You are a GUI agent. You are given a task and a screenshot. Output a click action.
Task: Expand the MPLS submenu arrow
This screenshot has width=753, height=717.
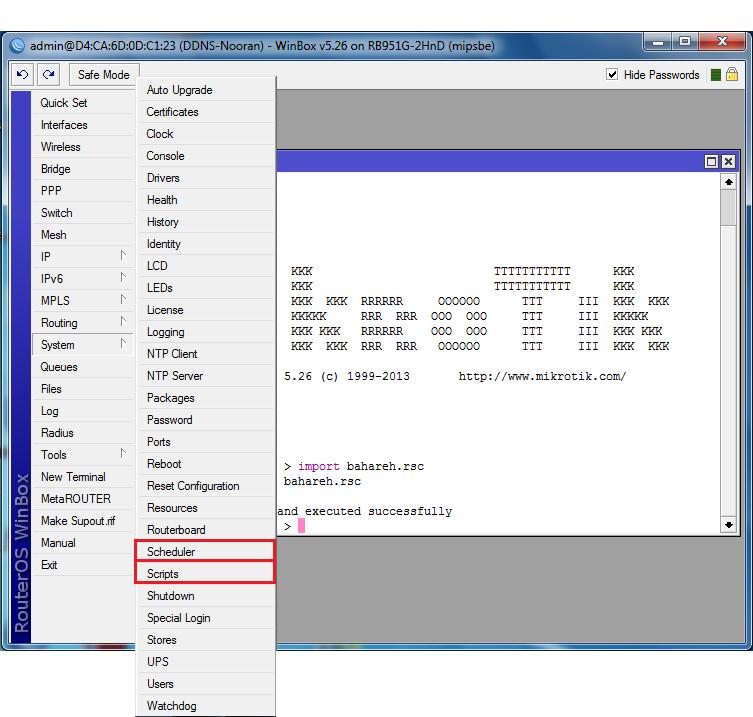[x=123, y=300]
